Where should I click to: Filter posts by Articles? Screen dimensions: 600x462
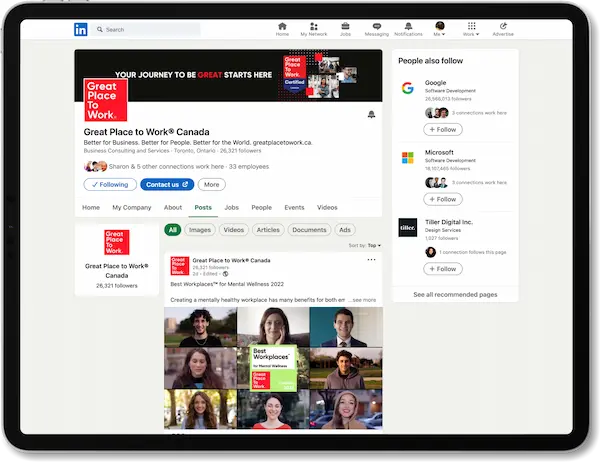pyautogui.click(x=268, y=230)
